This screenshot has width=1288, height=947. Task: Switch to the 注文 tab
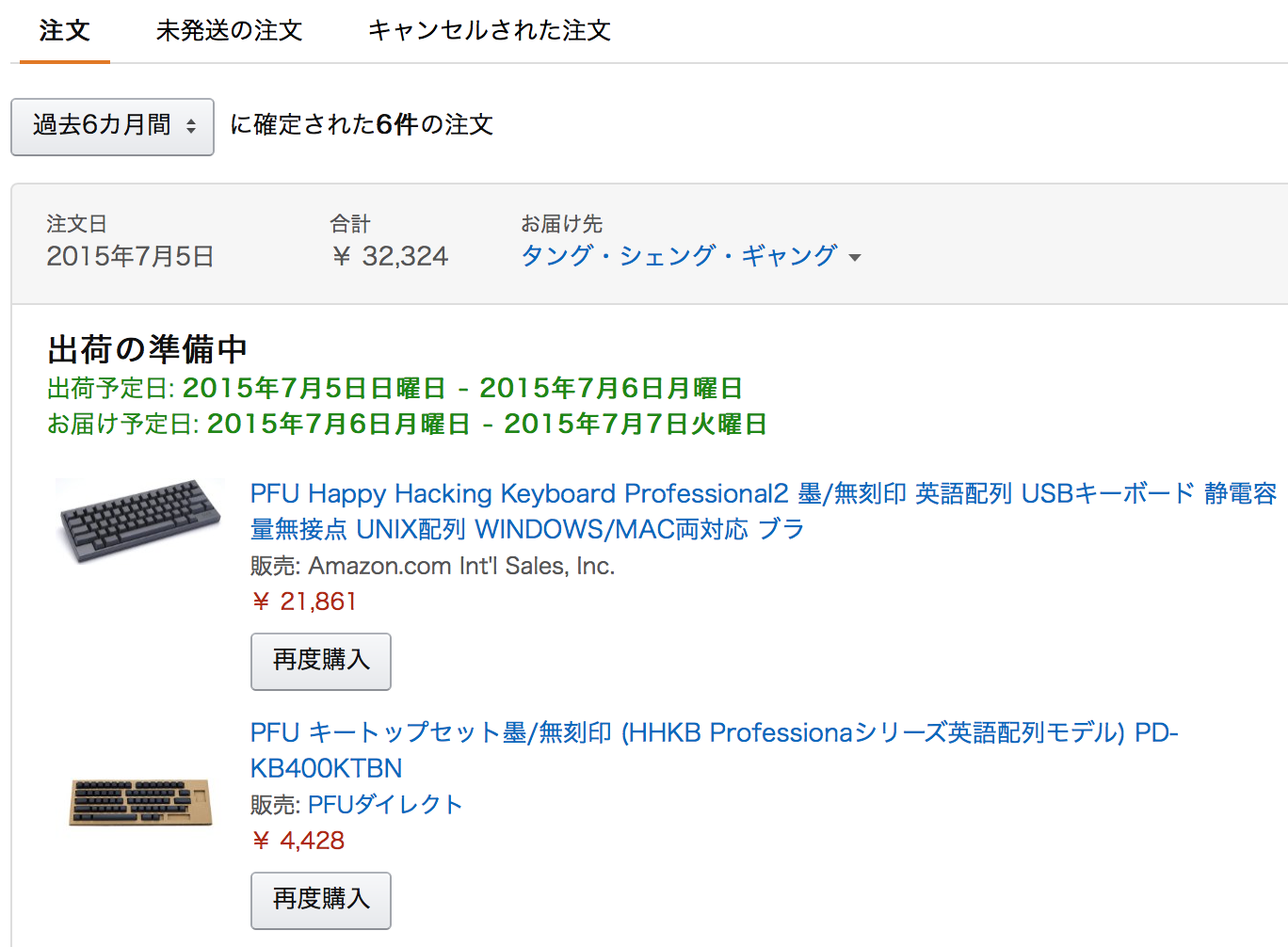pos(64,31)
